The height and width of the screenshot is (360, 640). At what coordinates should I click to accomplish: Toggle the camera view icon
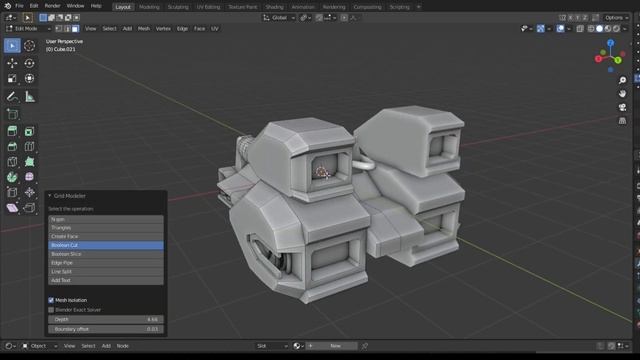click(622, 107)
